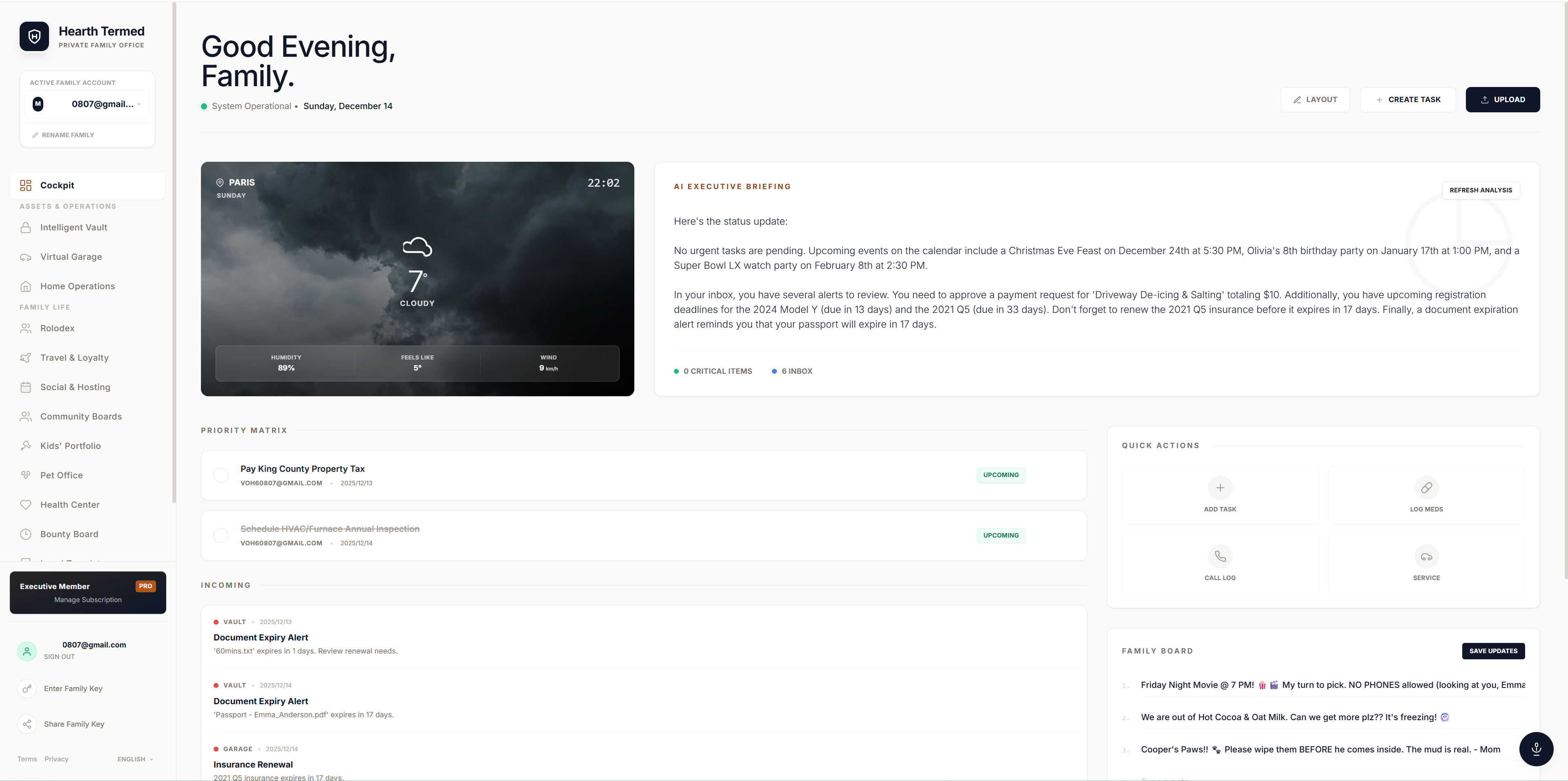Image resolution: width=1568 pixels, height=781 pixels.
Task: Open Travel & Loyalty from the sidebar
Action: [x=74, y=358]
